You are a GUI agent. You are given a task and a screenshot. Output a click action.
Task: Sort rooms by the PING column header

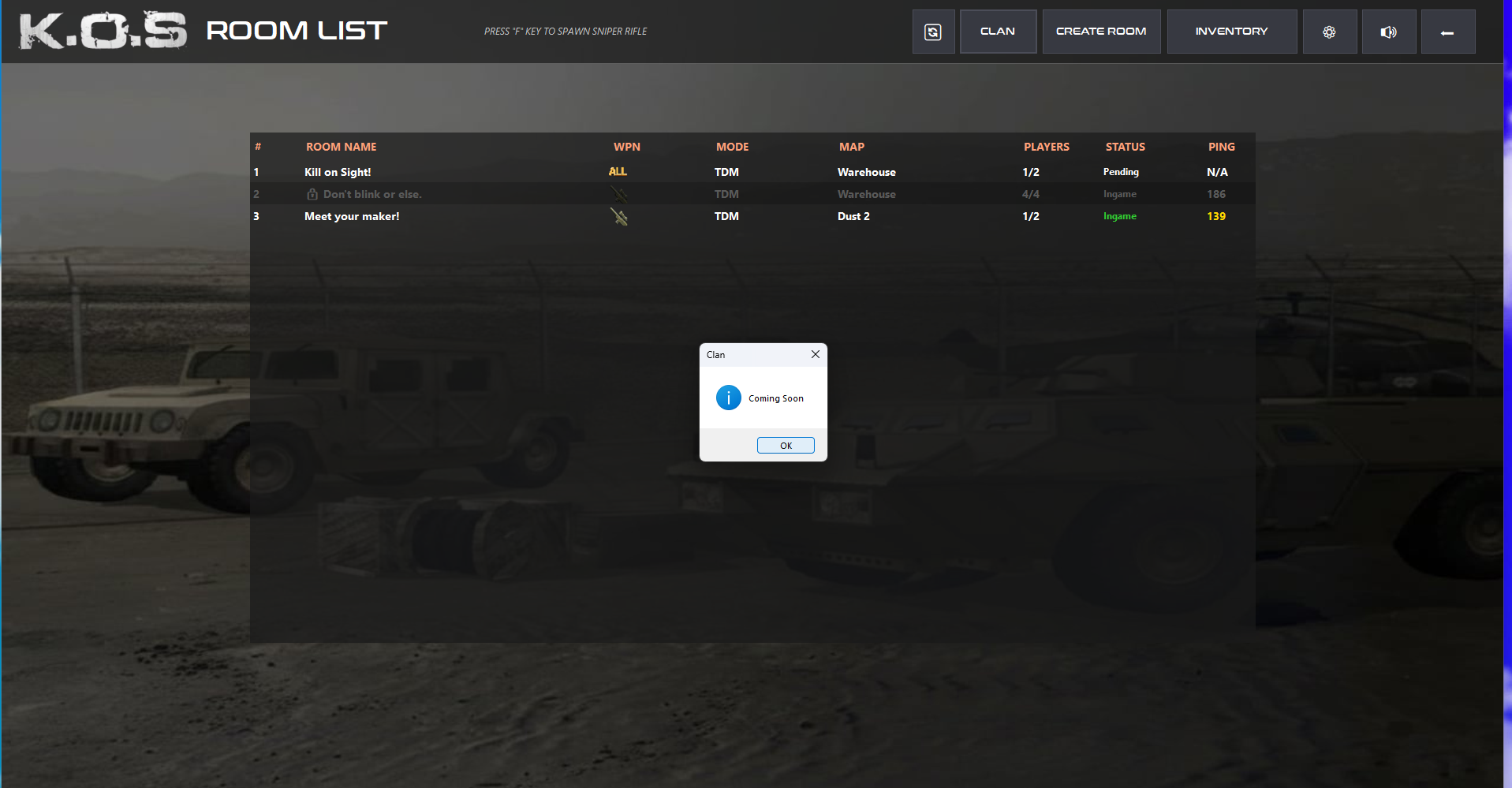(1221, 147)
